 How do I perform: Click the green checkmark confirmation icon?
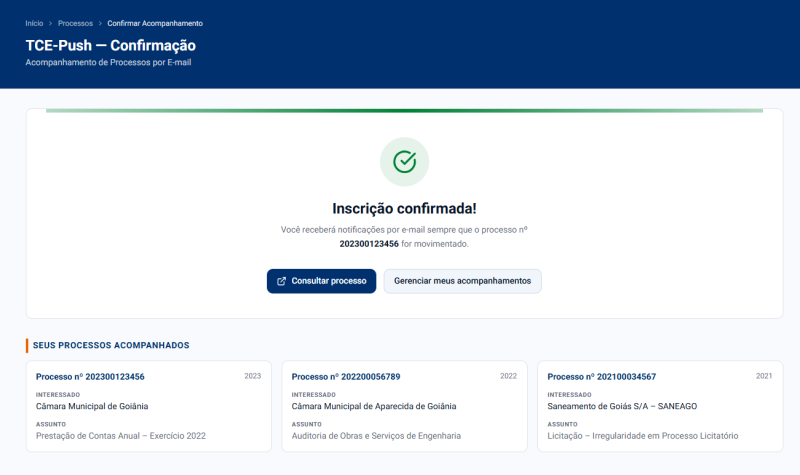coord(405,162)
